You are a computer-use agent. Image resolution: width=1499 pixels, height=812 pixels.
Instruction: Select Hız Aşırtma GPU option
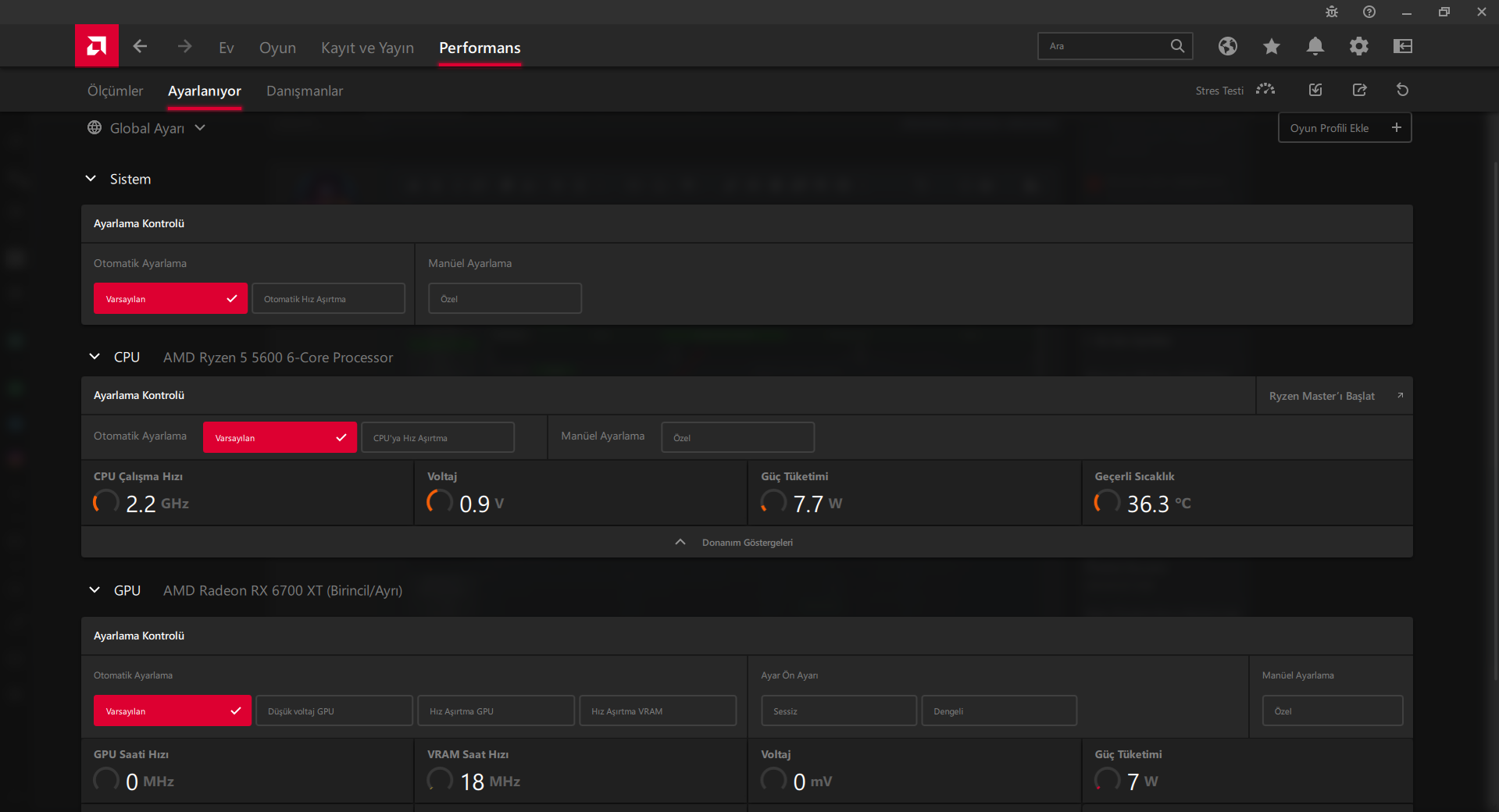496,710
